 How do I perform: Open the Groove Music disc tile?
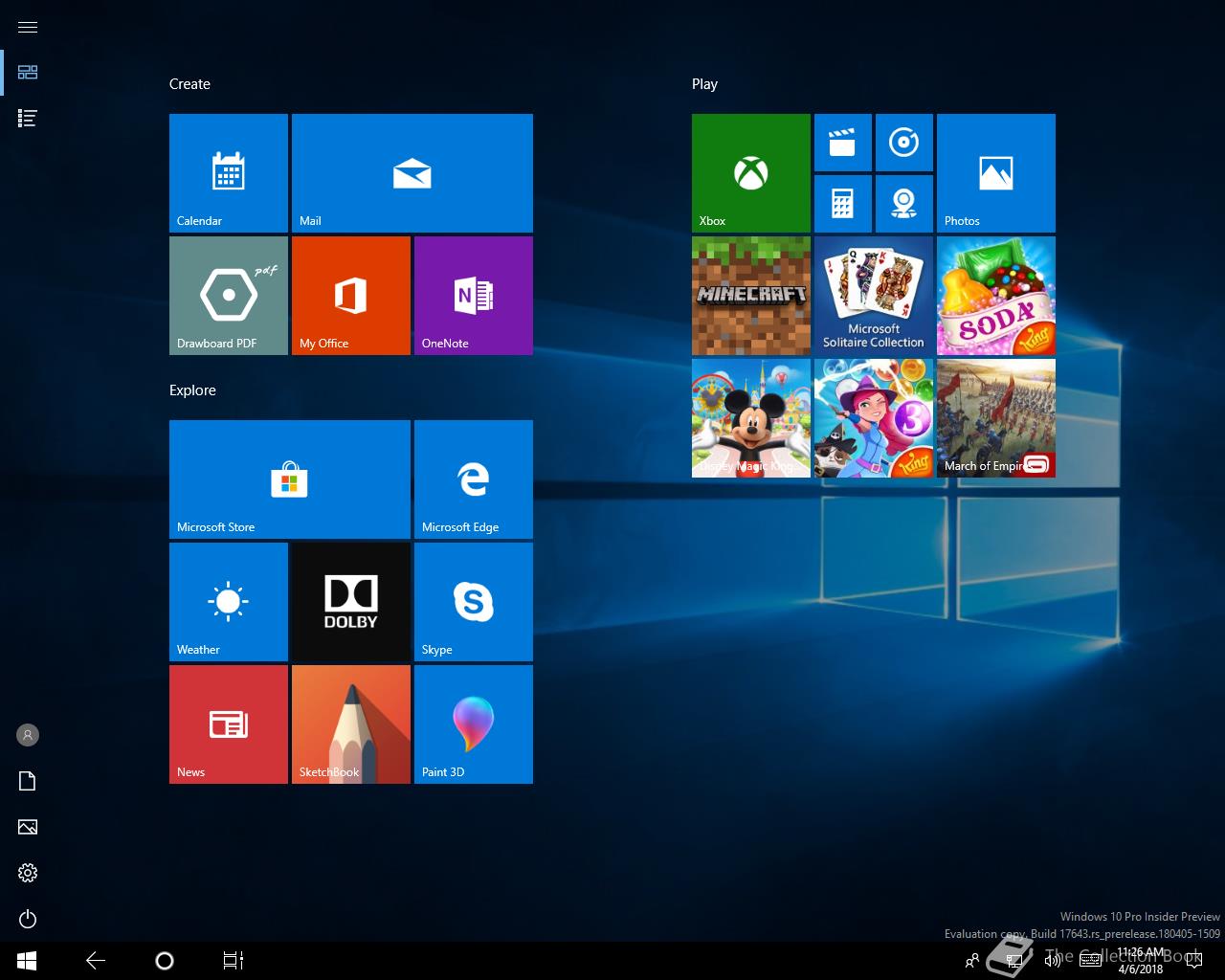[x=904, y=143]
